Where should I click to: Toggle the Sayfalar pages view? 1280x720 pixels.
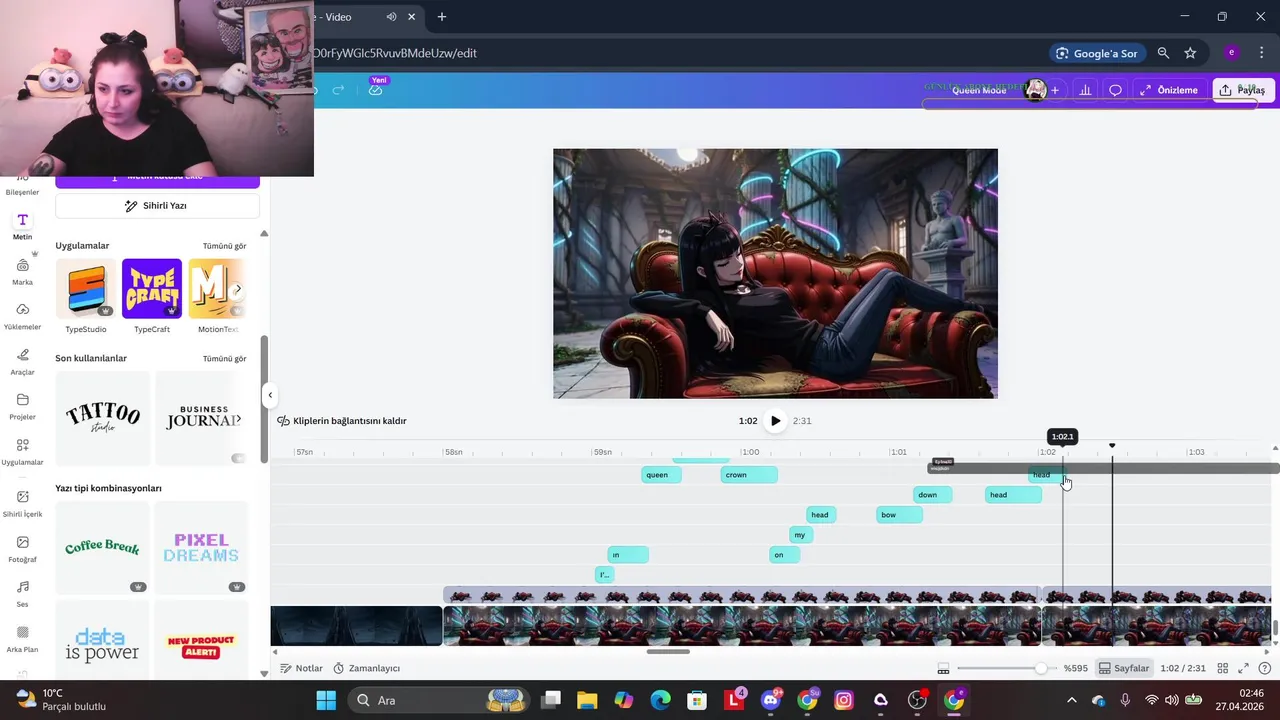[x=1124, y=668]
